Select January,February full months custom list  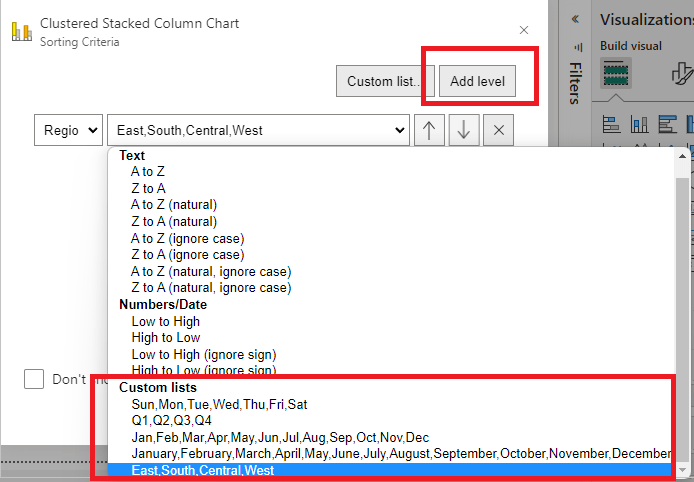[x=401, y=454]
